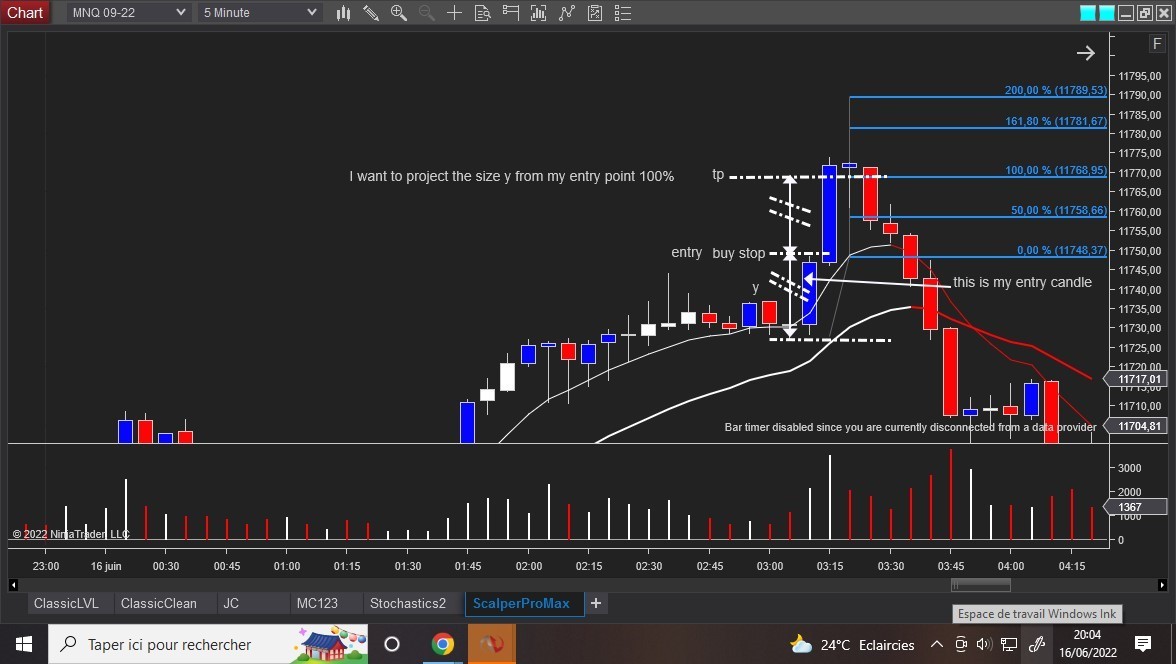Minimize the chart window

pyautogui.click(x=1125, y=13)
